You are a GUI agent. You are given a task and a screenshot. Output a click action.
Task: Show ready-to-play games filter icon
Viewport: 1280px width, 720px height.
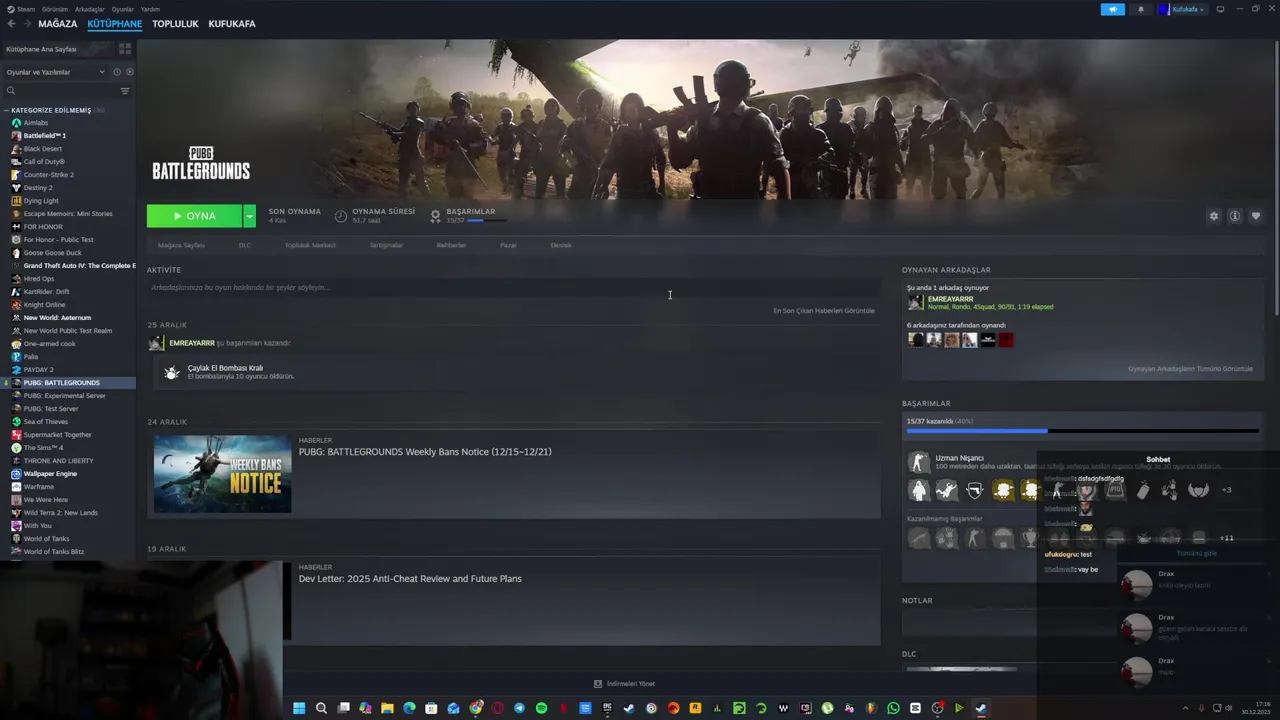coord(129,72)
